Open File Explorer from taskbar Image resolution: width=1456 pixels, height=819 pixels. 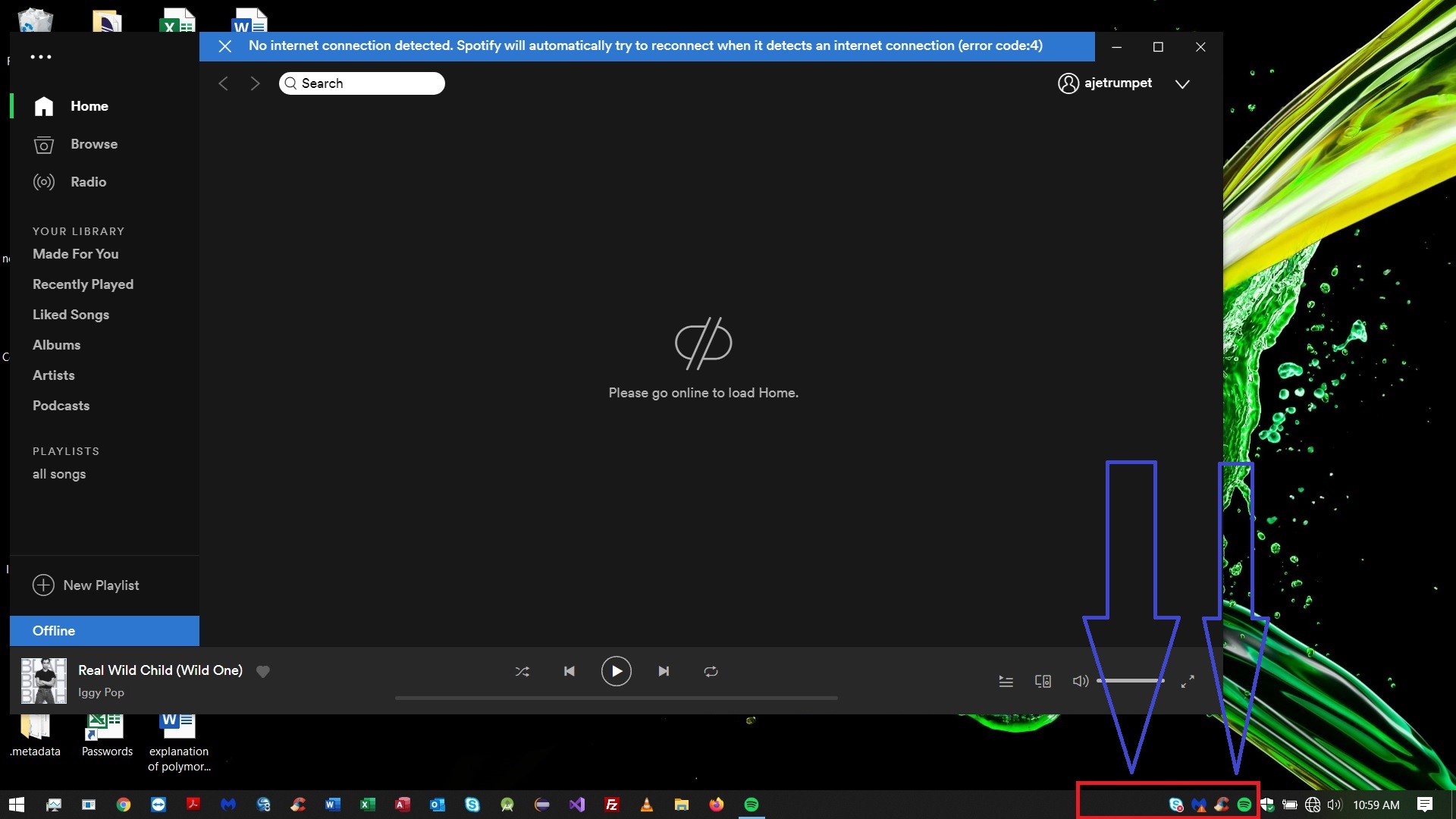click(x=682, y=805)
